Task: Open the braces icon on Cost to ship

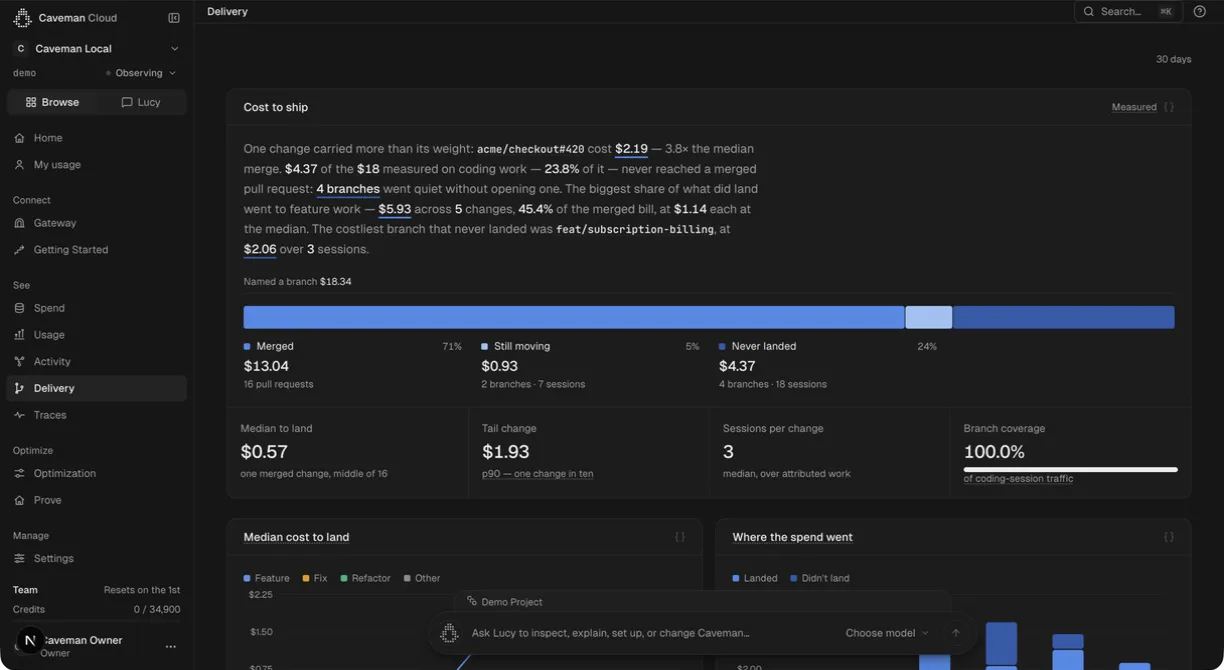Action: (1168, 107)
